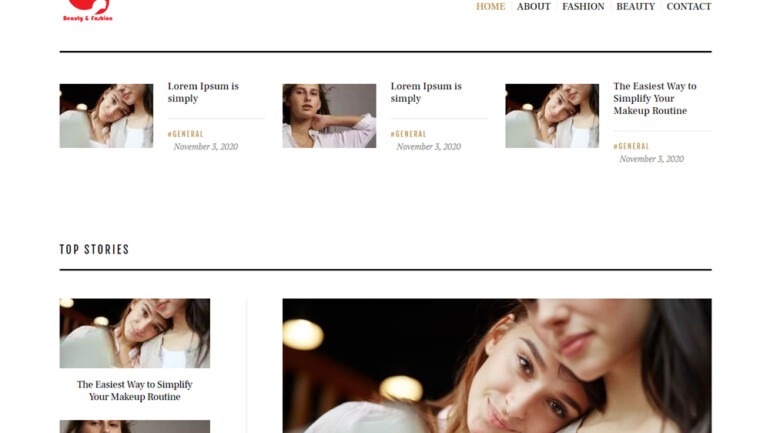Open the large featured Top Stories image
Screen dimensions: 770x433
point(496,365)
